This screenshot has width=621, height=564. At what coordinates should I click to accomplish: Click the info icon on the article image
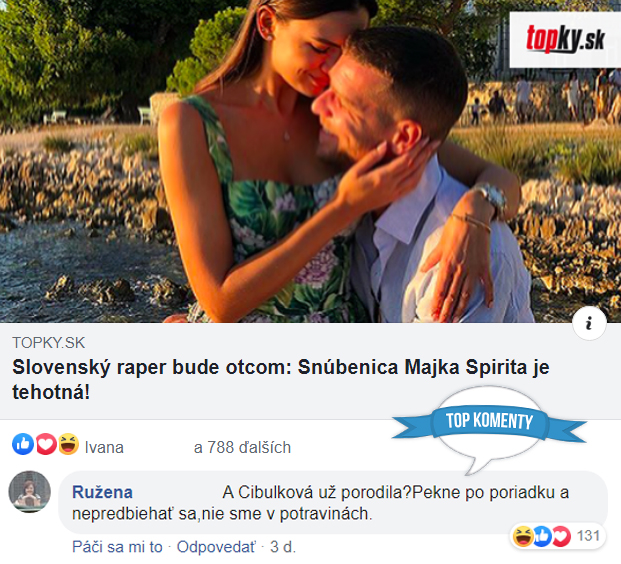pyautogui.click(x=589, y=323)
